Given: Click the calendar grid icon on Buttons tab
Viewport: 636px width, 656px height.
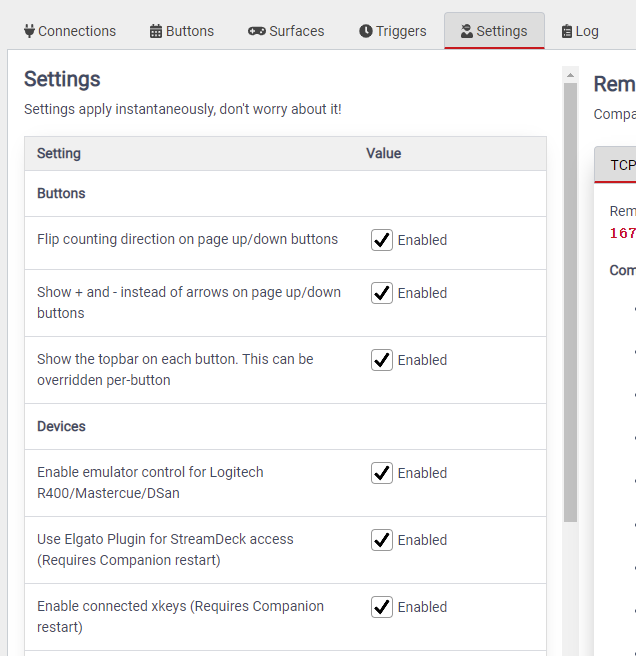Looking at the screenshot, I should (156, 31).
